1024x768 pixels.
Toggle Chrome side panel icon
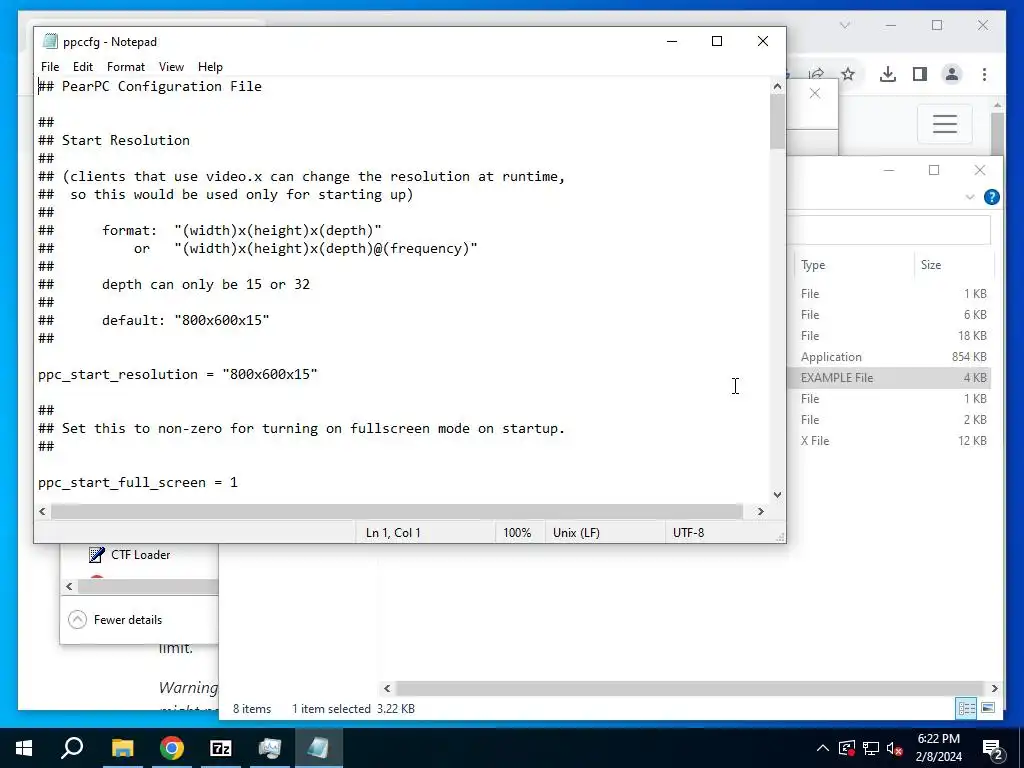[920, 74]
